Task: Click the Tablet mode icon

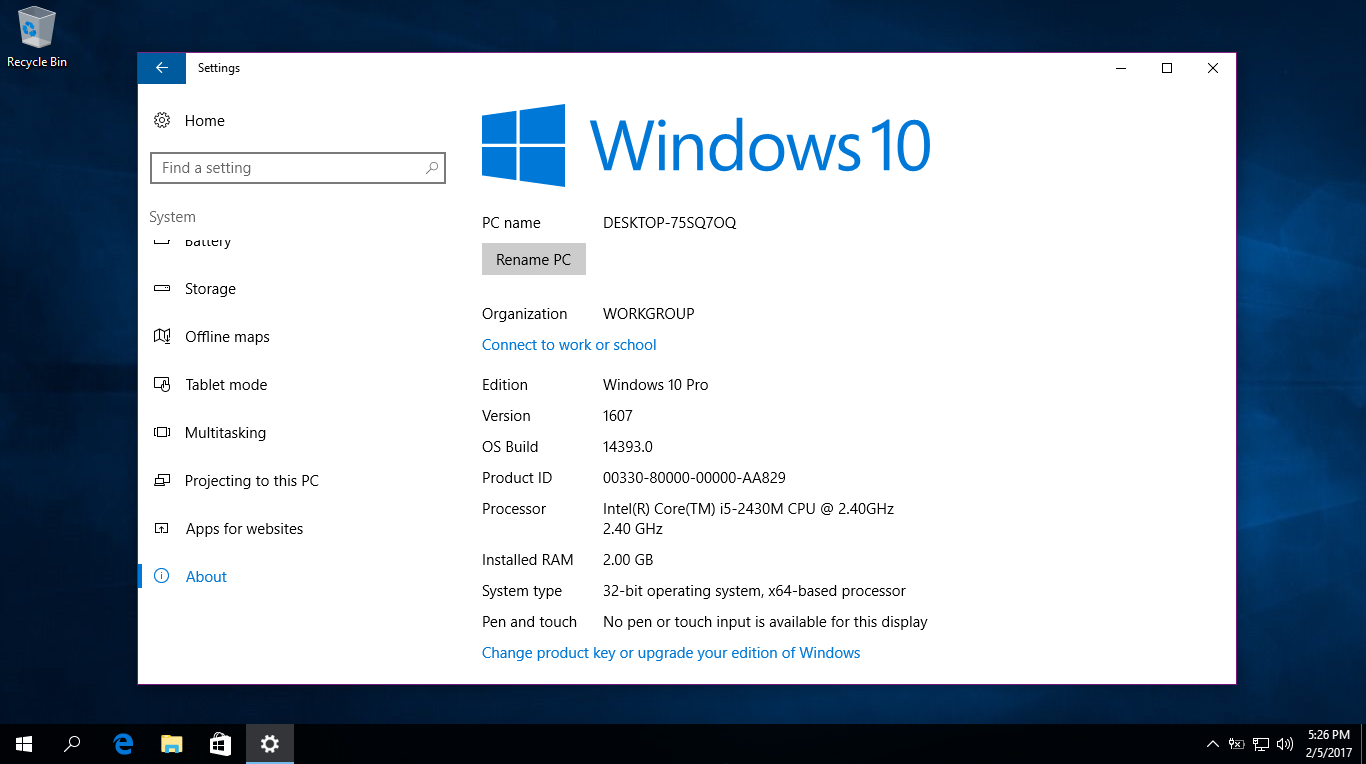Action: pos(162,385)
